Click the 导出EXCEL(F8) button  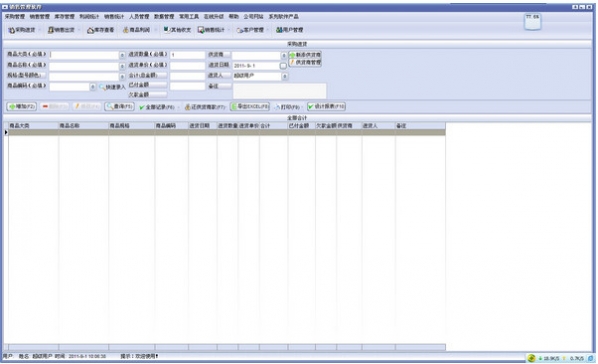coord(250,106)
